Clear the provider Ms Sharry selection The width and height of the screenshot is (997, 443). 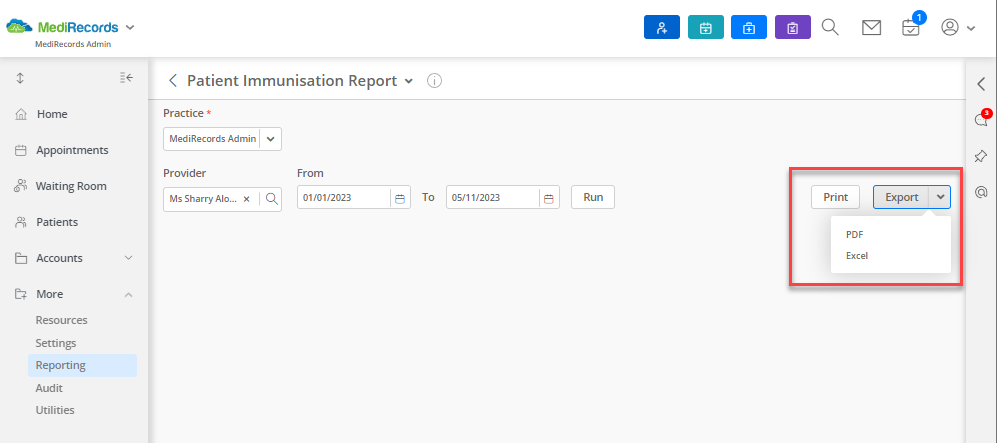pos(247,199)
